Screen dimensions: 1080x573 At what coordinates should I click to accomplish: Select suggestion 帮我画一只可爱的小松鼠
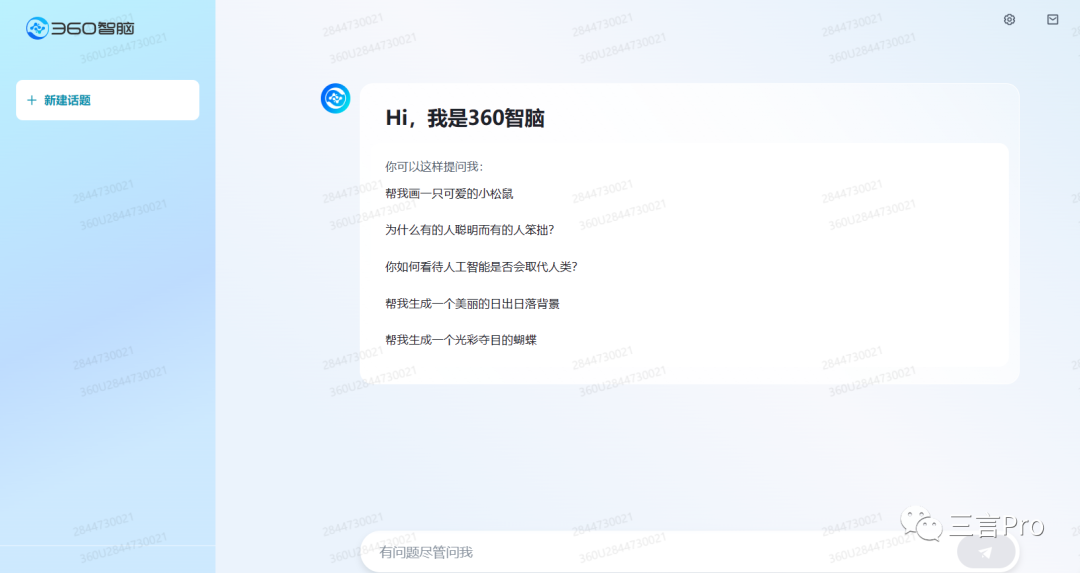pyautogui.click(x=449, y=194)
